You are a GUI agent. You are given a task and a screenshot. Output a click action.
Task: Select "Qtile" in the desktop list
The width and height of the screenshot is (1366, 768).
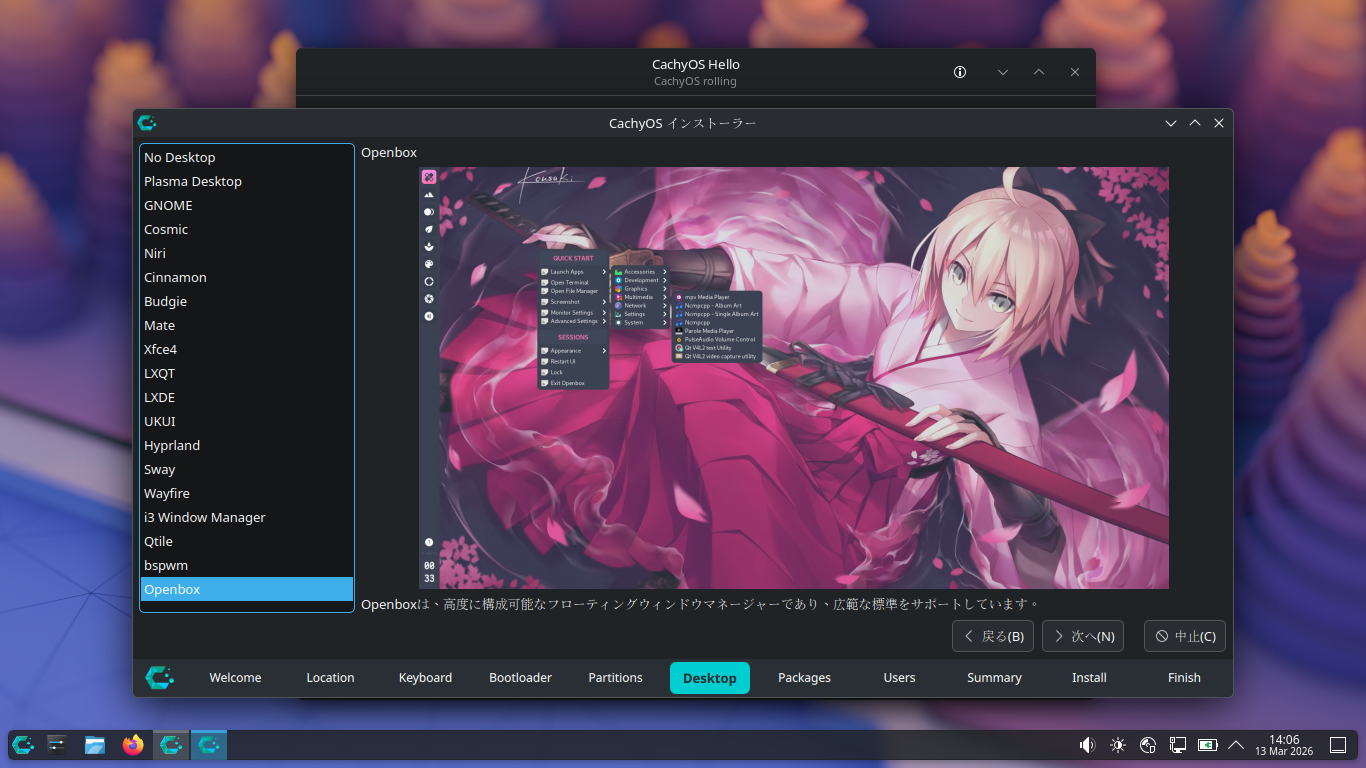247,541
